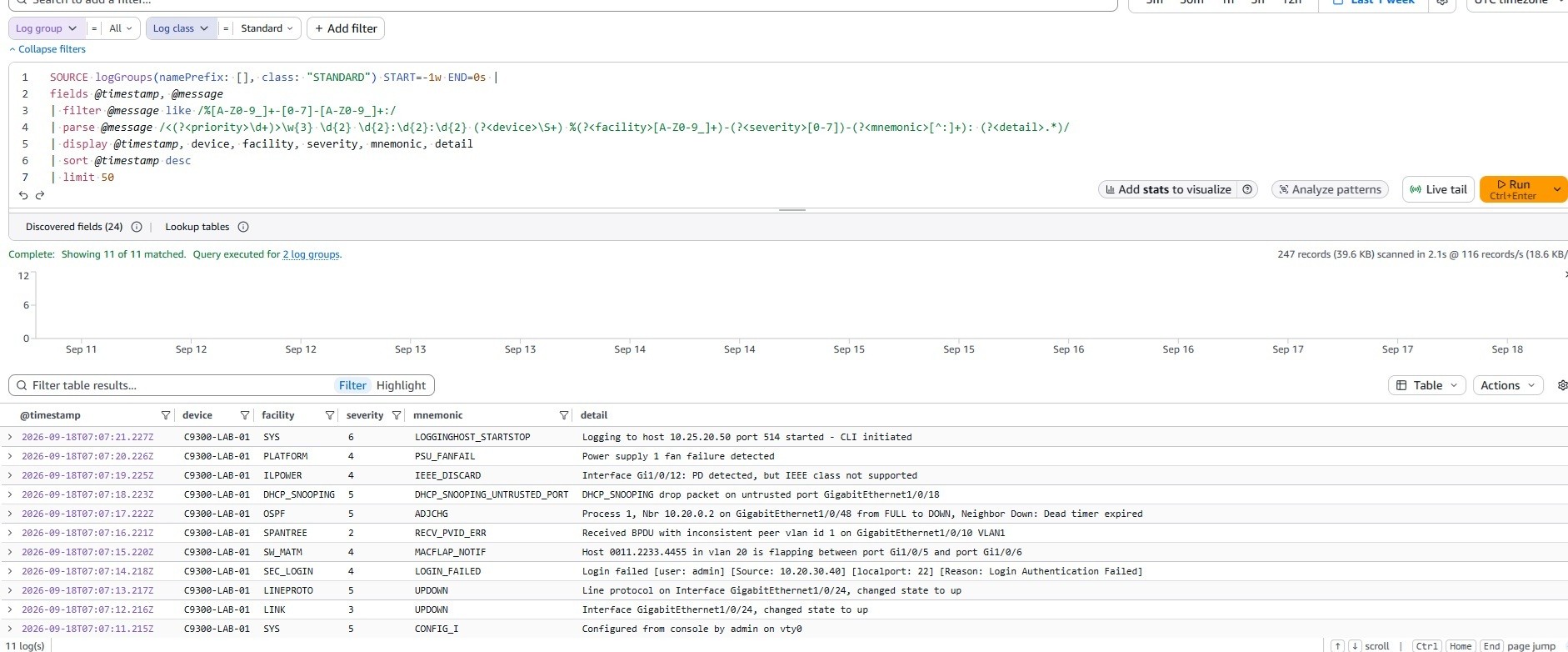Expand the LOGGINGHOST_STARTSTOP log row
Viewport: 1568px width, 652px height.
click(x=10, y=437)
